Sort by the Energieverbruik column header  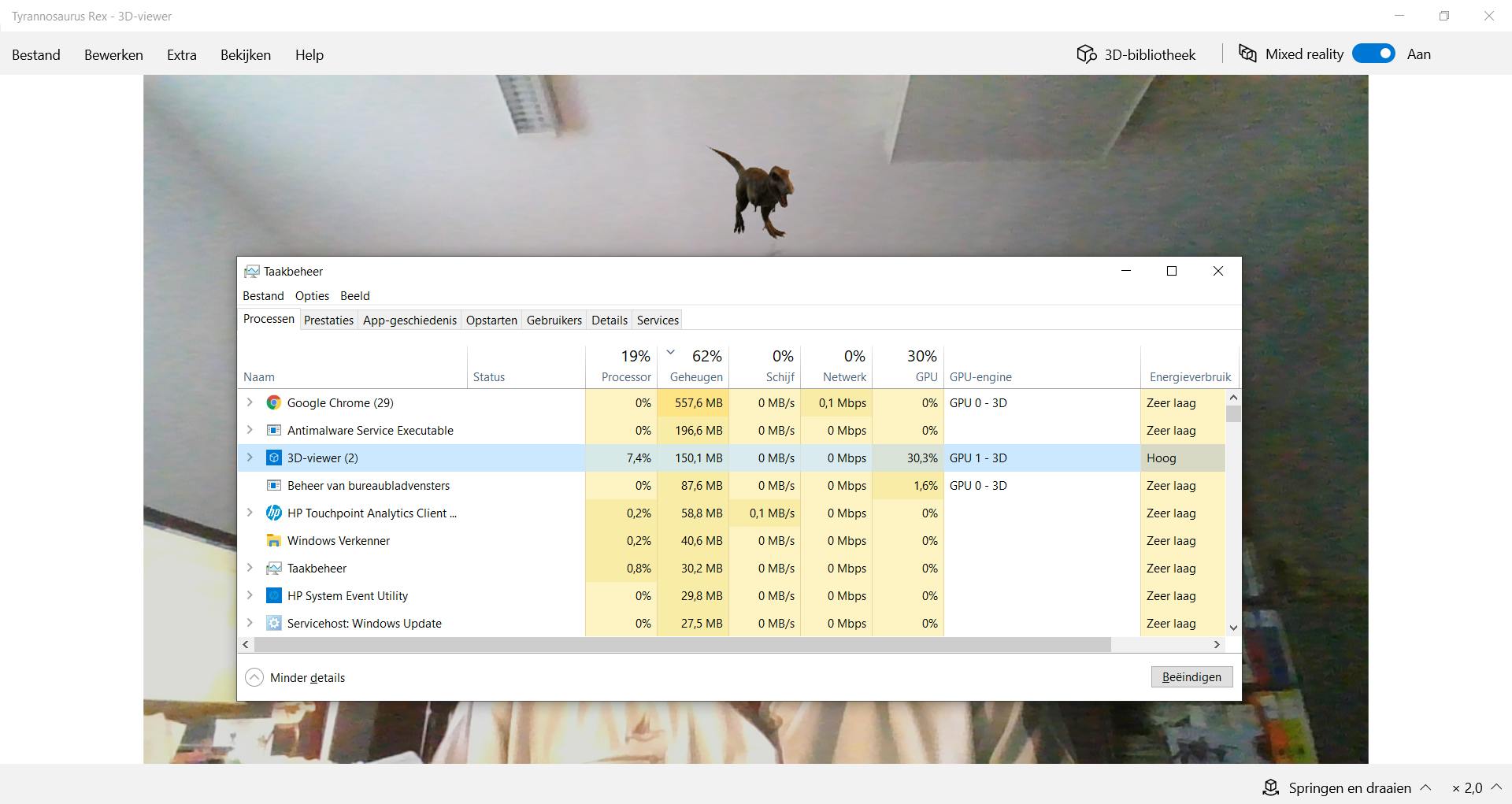1190,367
